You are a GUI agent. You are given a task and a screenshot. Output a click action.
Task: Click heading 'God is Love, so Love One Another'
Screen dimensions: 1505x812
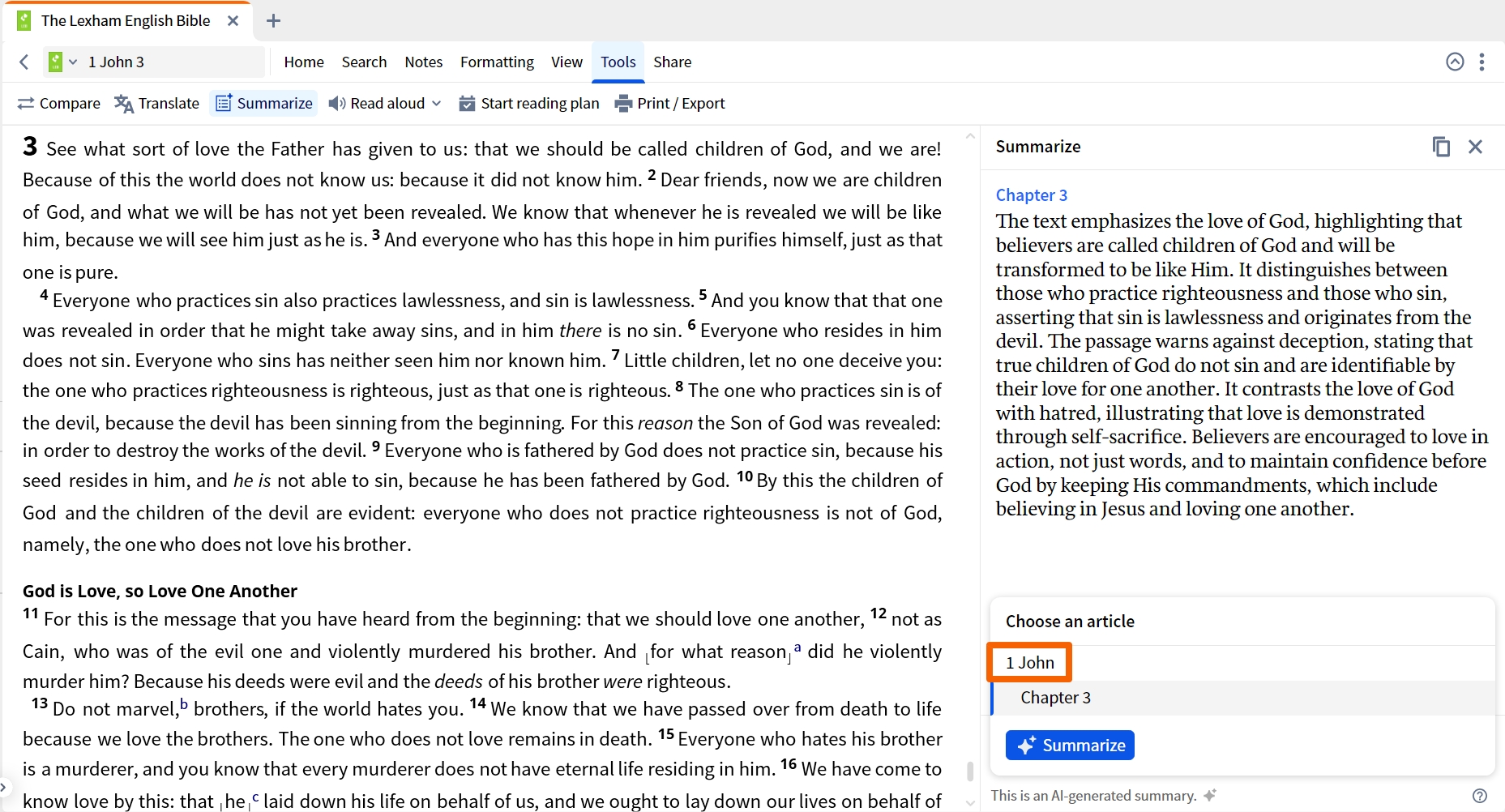[160, 591]
